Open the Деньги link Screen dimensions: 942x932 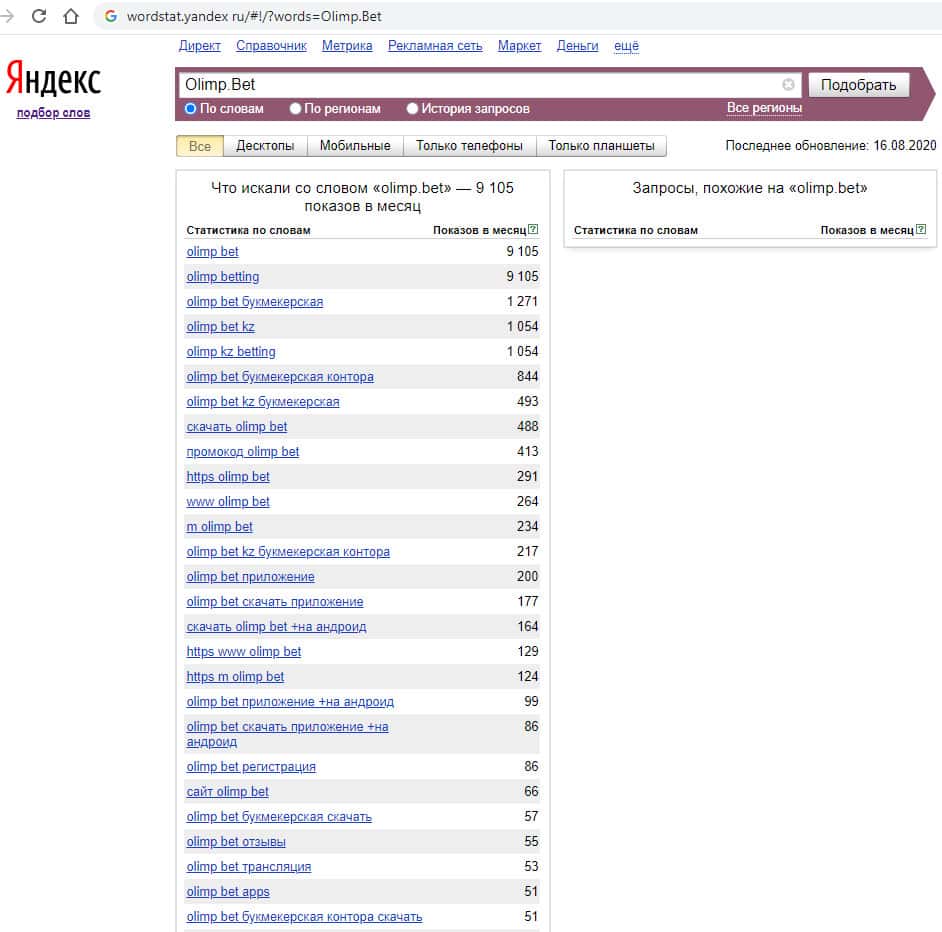[577, 46]
